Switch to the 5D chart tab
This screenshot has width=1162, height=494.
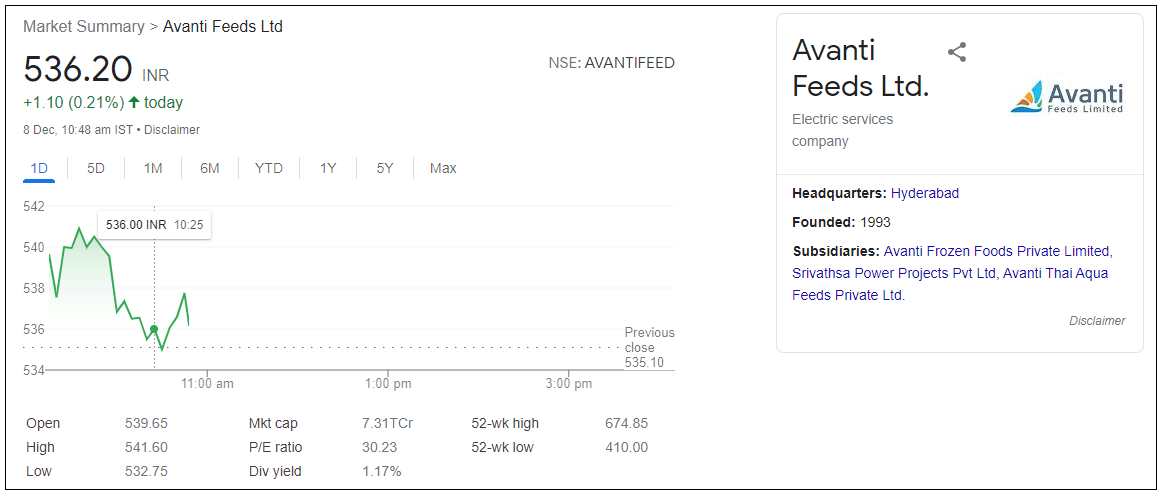pyautogui.click(x=96, y=168)
